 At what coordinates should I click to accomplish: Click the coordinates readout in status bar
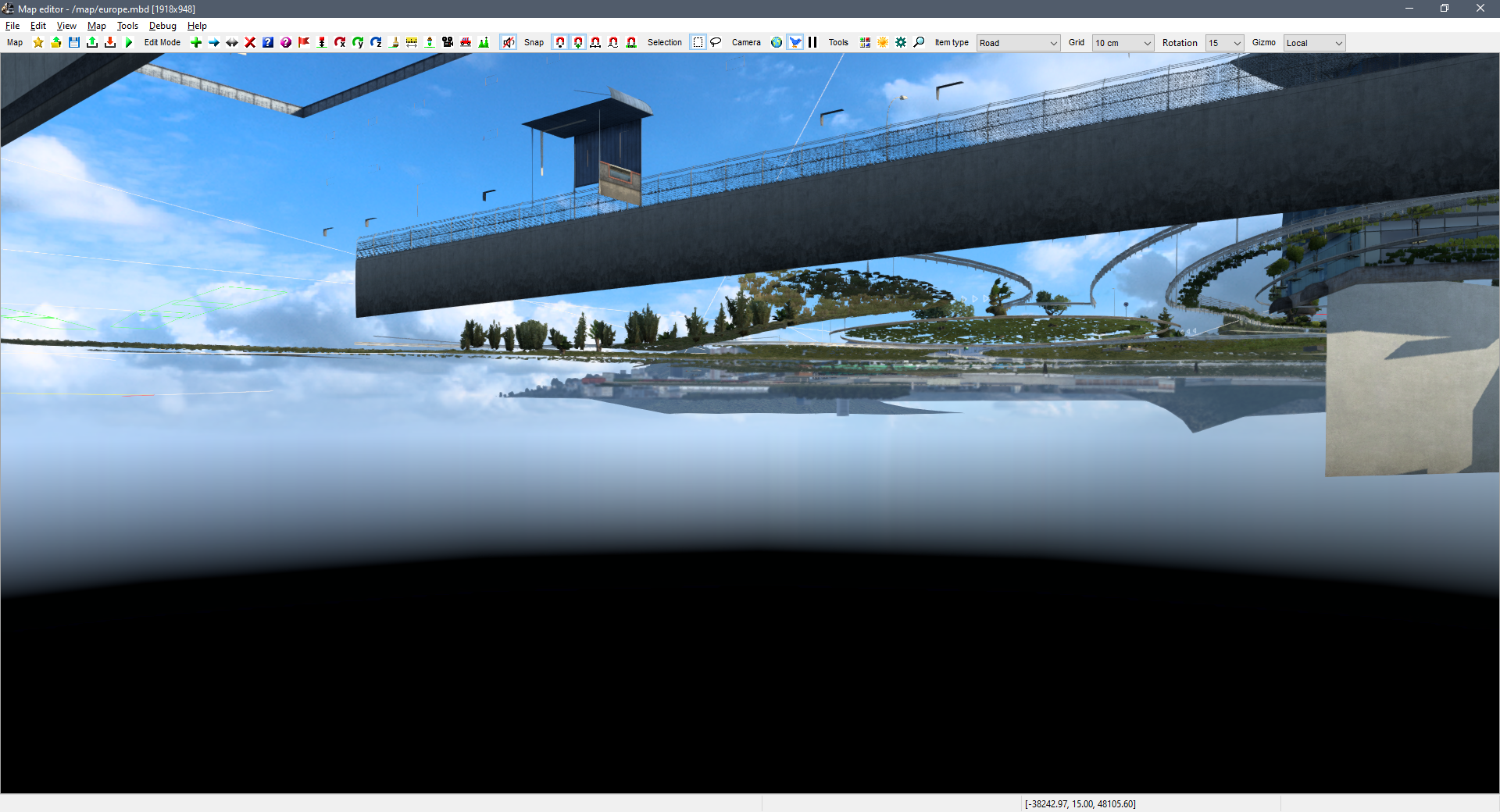(x=1080, y=804)
